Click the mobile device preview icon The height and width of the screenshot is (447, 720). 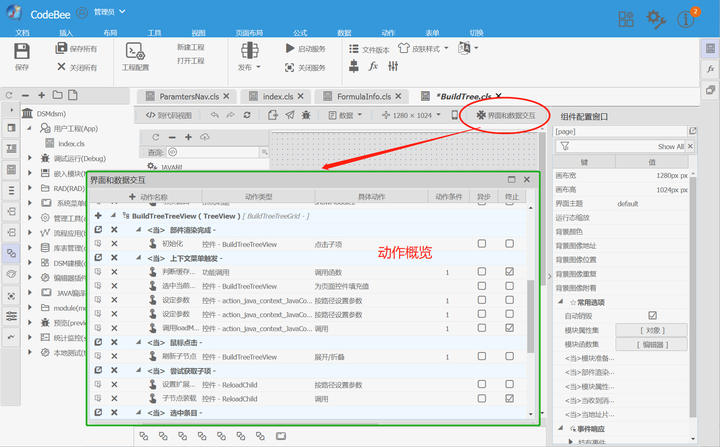(x=455, y=115)
